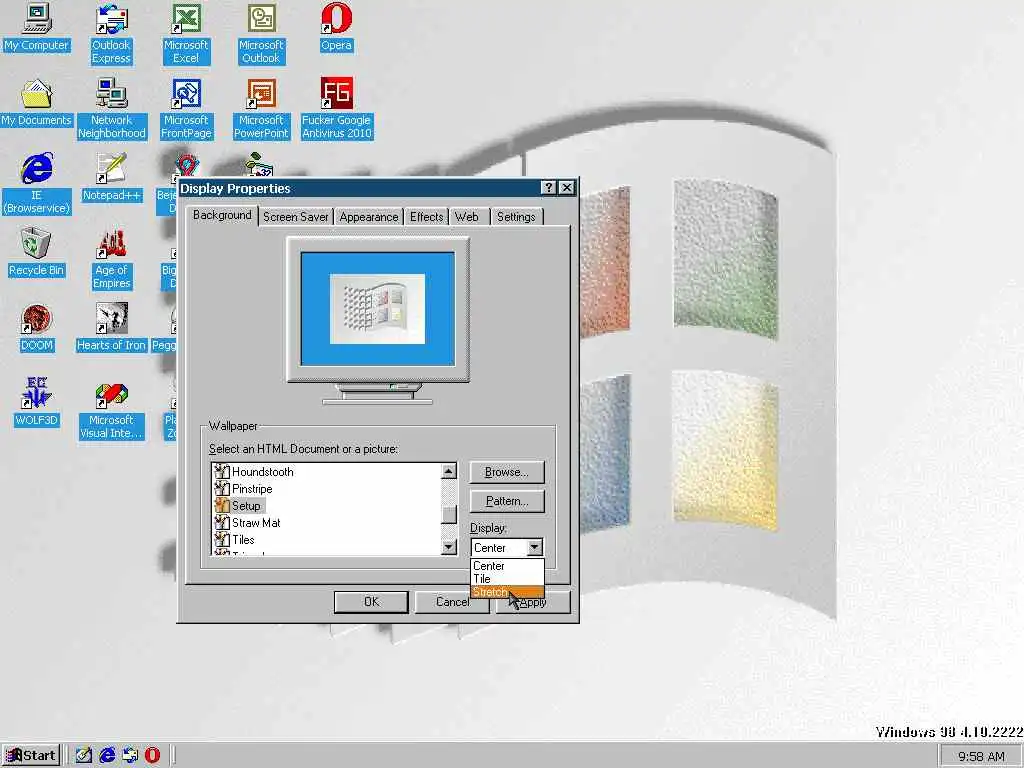Select the My Documents folder icon

click(x=37, y=103)
